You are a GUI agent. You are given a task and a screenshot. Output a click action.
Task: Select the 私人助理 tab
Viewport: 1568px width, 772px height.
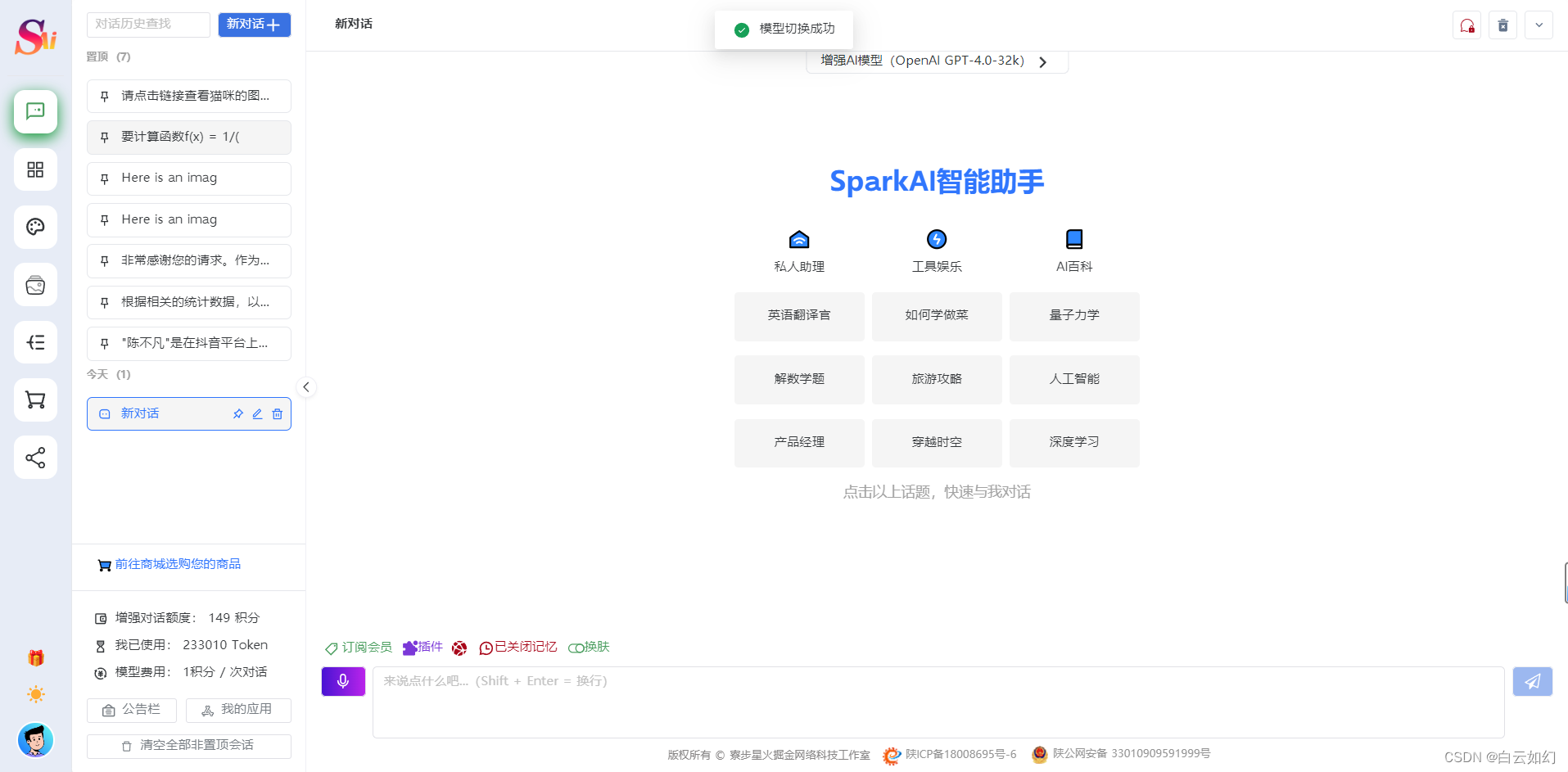(799, 251)
